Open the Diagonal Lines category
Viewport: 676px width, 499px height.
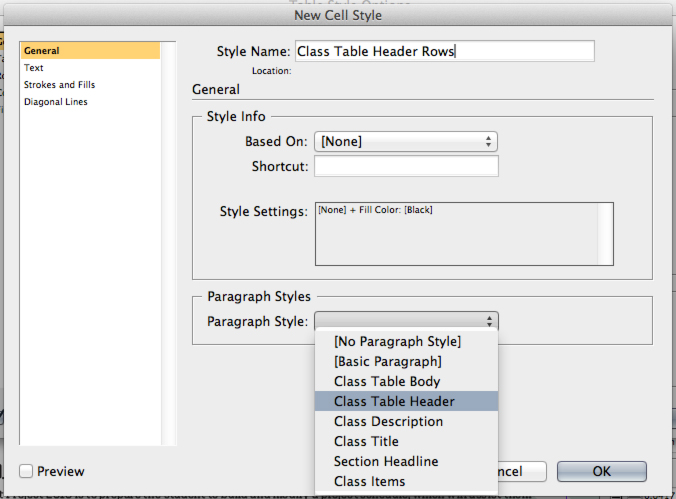pyautogui.click(x=56, y=102)
